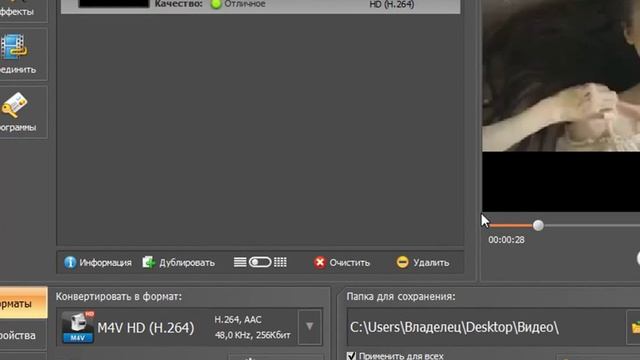Toggle the Применить для всех checkbox

point(351,356)
